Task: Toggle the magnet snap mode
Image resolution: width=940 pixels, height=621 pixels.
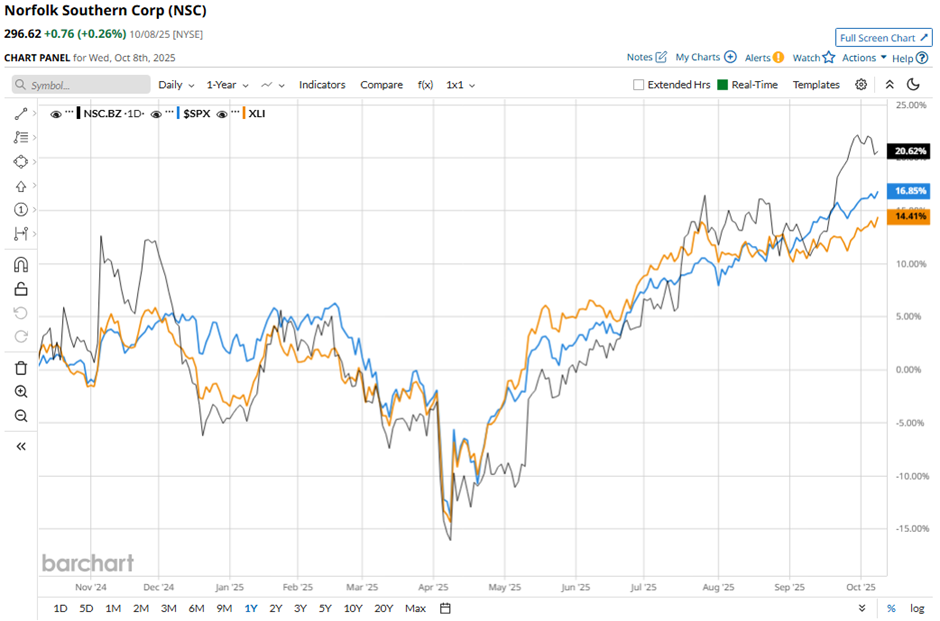Action: (x=21, y=264)
